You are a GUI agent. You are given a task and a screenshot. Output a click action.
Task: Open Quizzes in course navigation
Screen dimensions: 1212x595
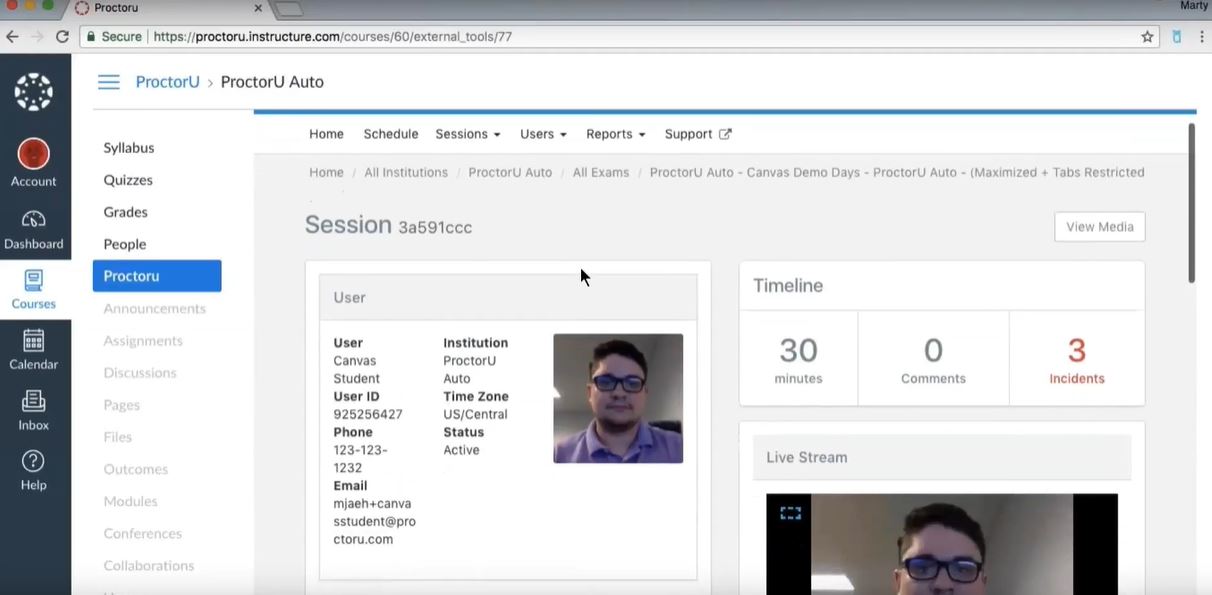coord(128,180)
